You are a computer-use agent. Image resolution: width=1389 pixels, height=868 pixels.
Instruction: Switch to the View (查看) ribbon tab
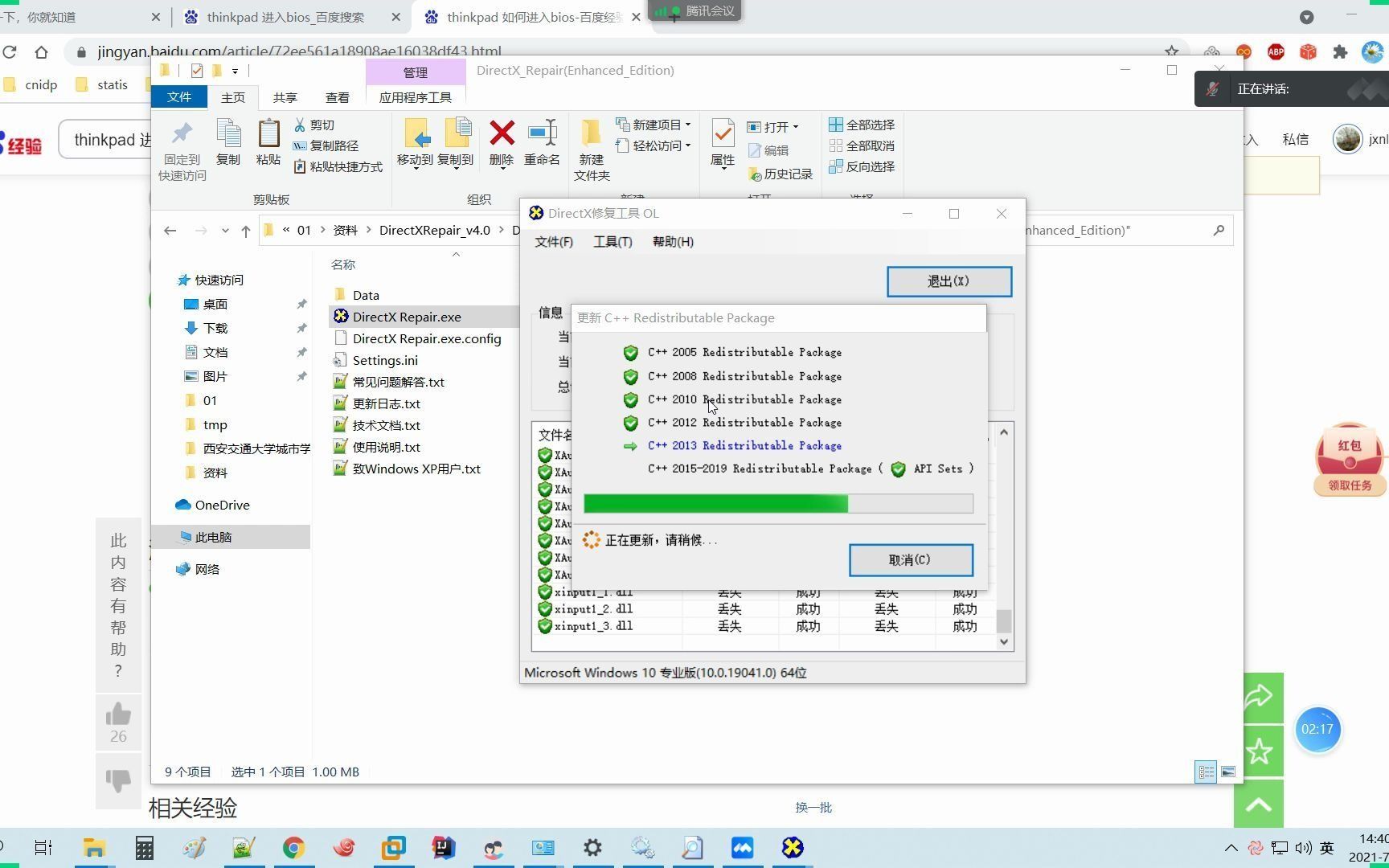pyautogui.click(x=337, y=97)
